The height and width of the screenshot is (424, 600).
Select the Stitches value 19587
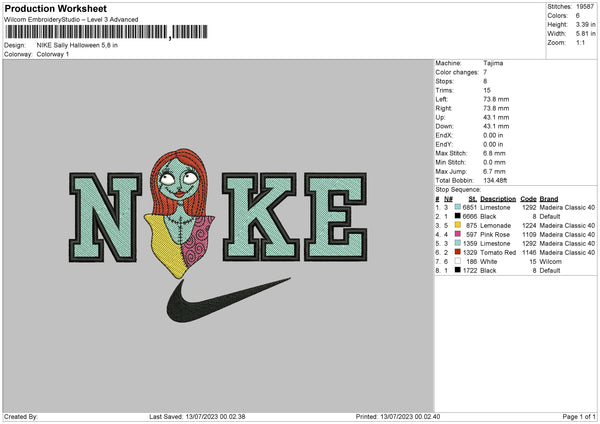(585, 7)
